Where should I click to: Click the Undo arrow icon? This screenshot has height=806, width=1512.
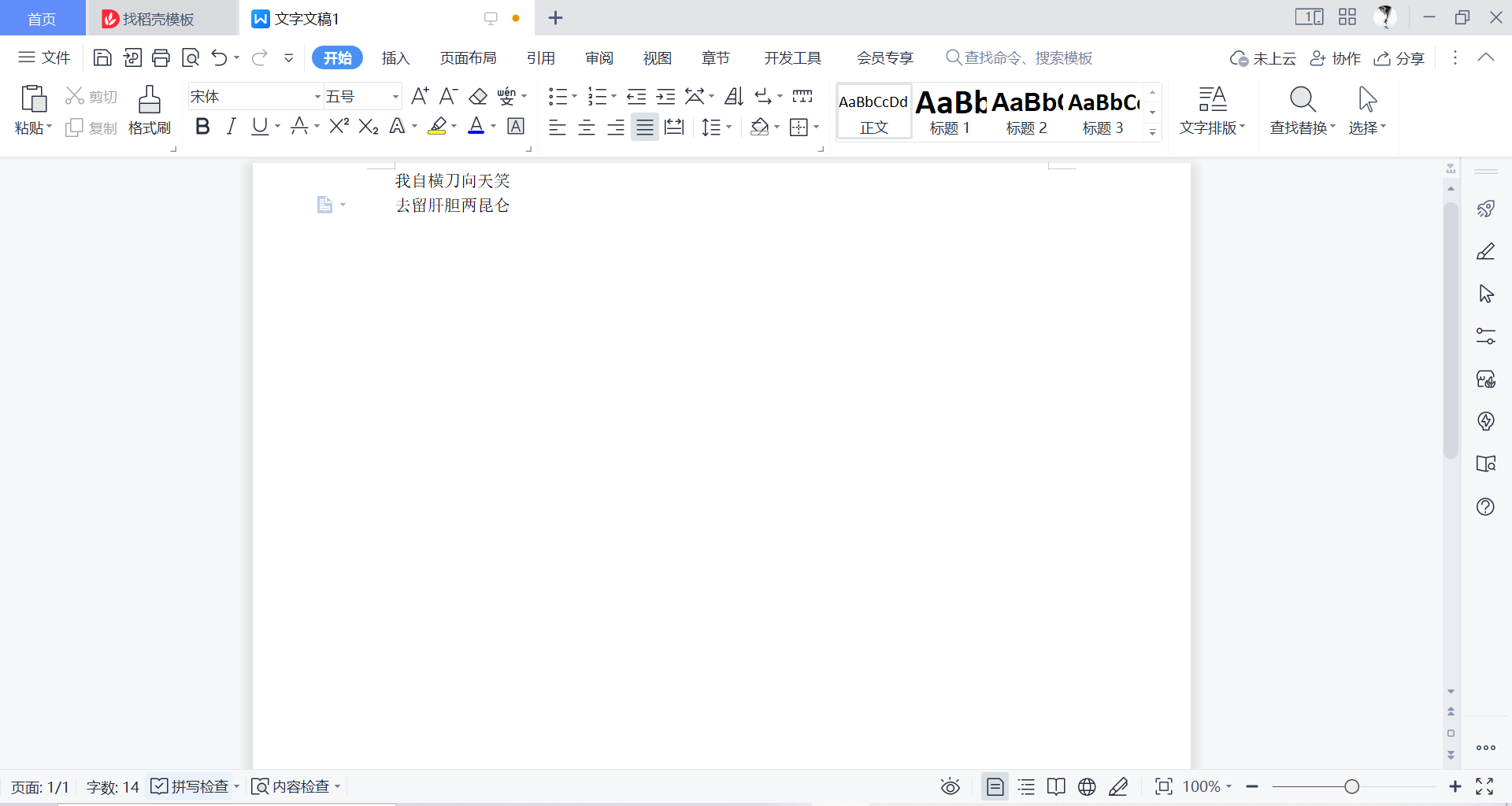click(x=219, y=57)
